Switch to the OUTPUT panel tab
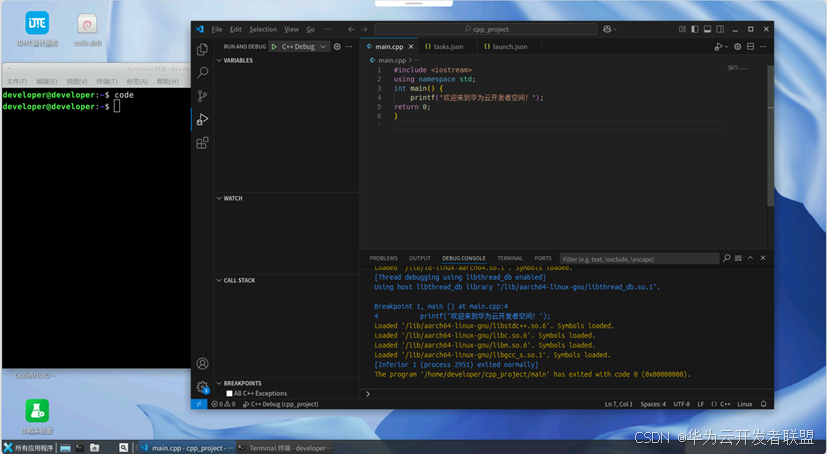This screenshot has height=454, width=827. click(420, 258)
